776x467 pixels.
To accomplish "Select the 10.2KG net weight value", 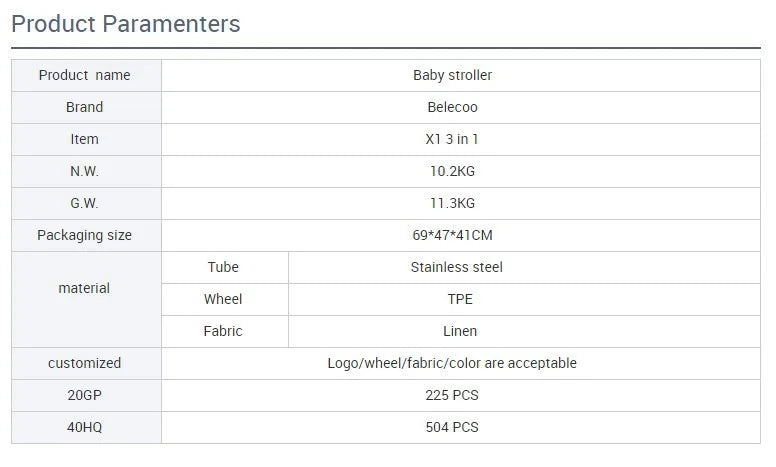I will [452, 171].
